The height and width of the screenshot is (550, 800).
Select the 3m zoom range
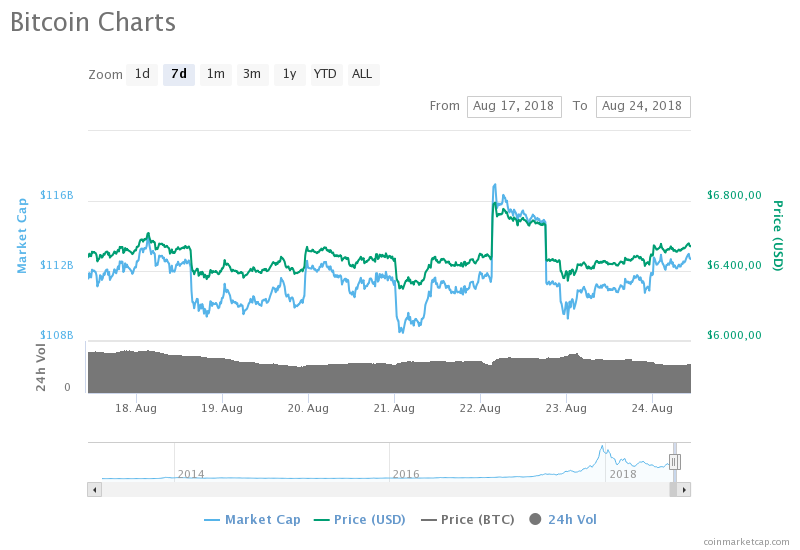pyautogui.click(x=253, y=74)
